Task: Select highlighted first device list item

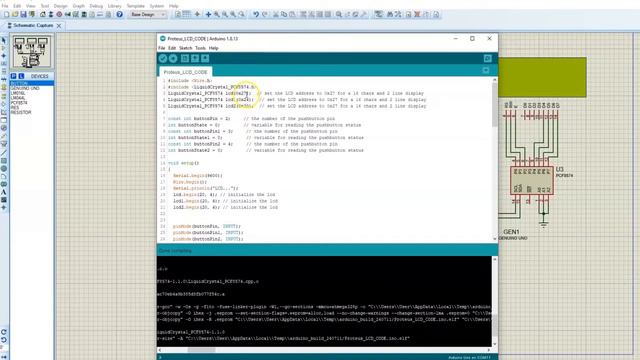Action: (32, 83)
